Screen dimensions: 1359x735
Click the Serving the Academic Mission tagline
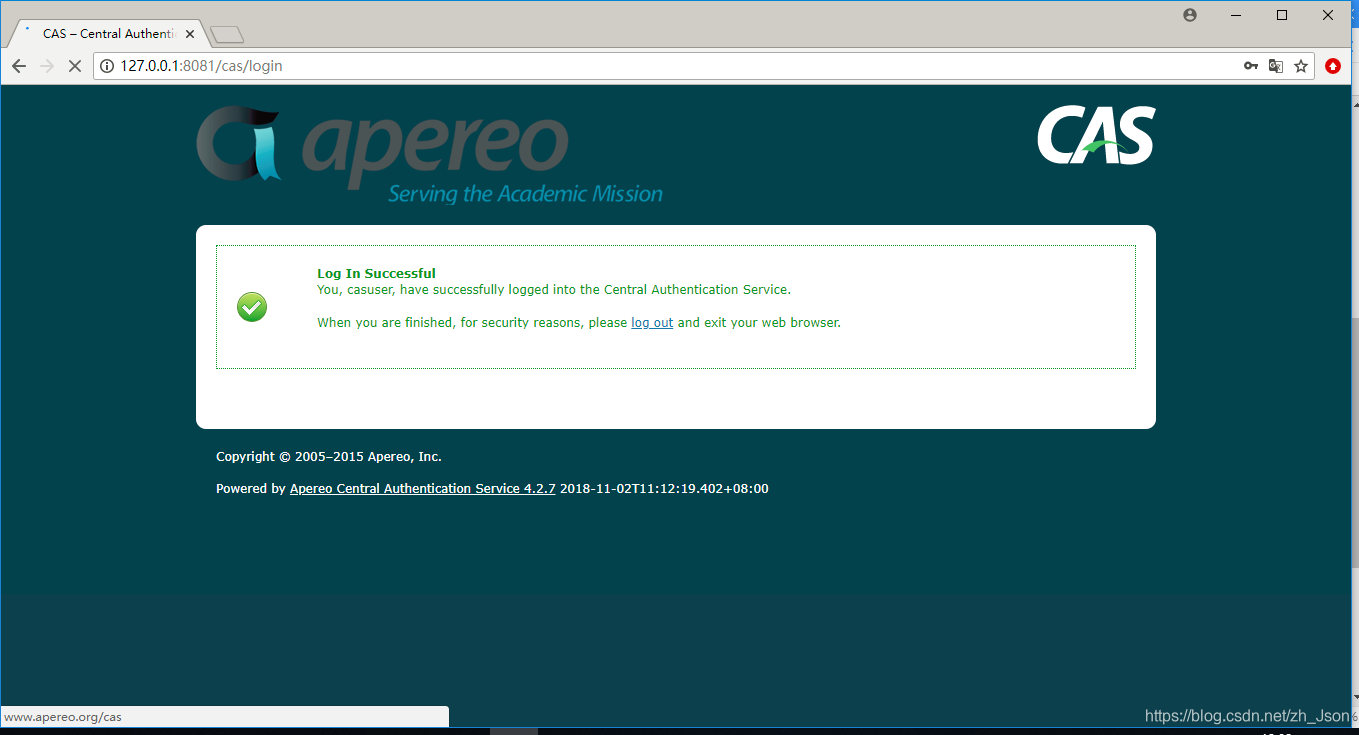pos(525,193)
